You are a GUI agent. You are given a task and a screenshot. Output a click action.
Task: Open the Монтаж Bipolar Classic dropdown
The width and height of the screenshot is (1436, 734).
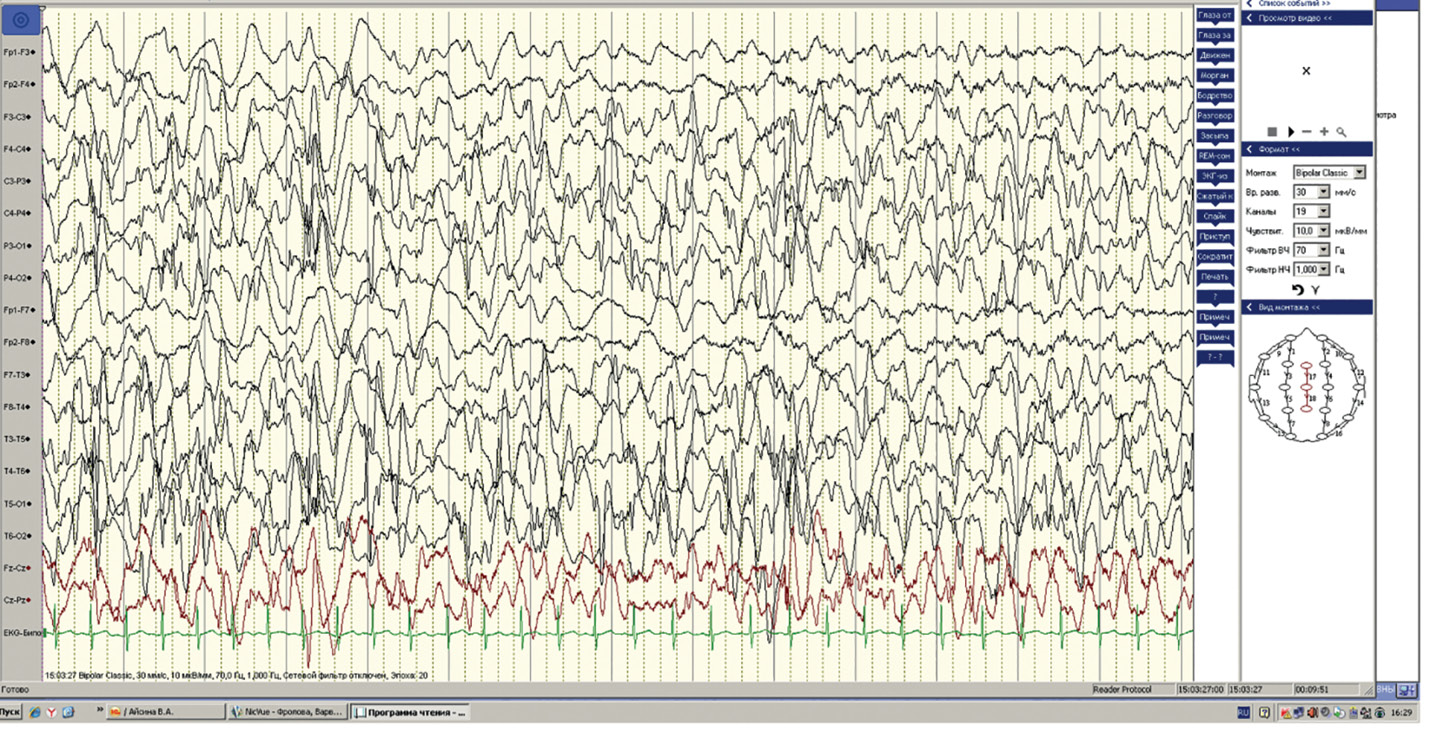(x=1358, y=173)
